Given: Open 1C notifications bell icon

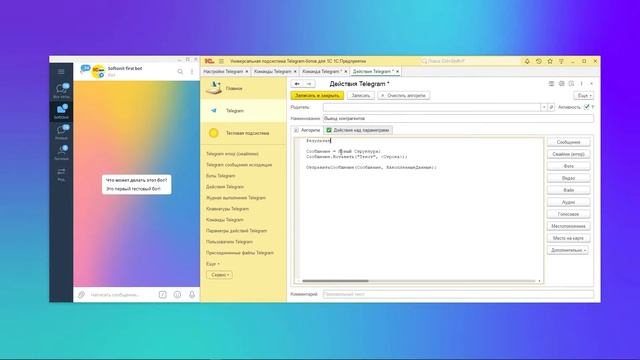Looking at the screenshot, I should [x=527, y=61].
